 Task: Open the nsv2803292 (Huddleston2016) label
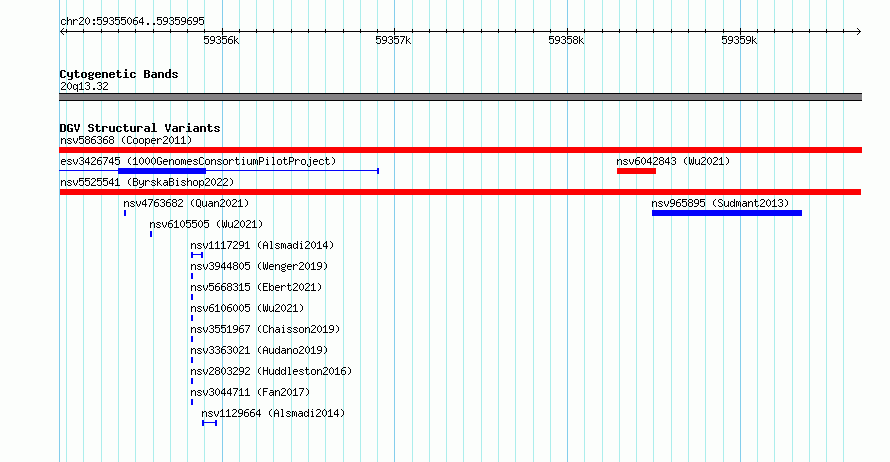click(271, 371)
